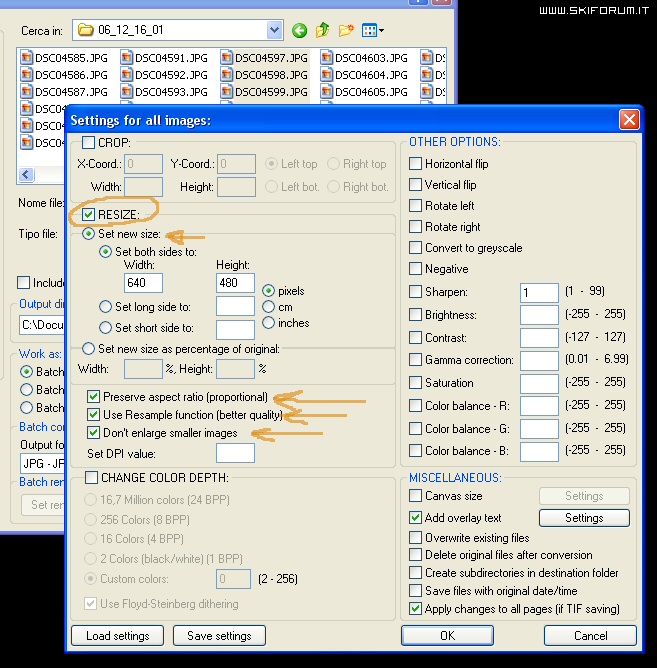Click the Width input field showing 640
Image resolution: width=657 pixels, height=668 pixels.
pyautogui.click(x=144, y=284)
